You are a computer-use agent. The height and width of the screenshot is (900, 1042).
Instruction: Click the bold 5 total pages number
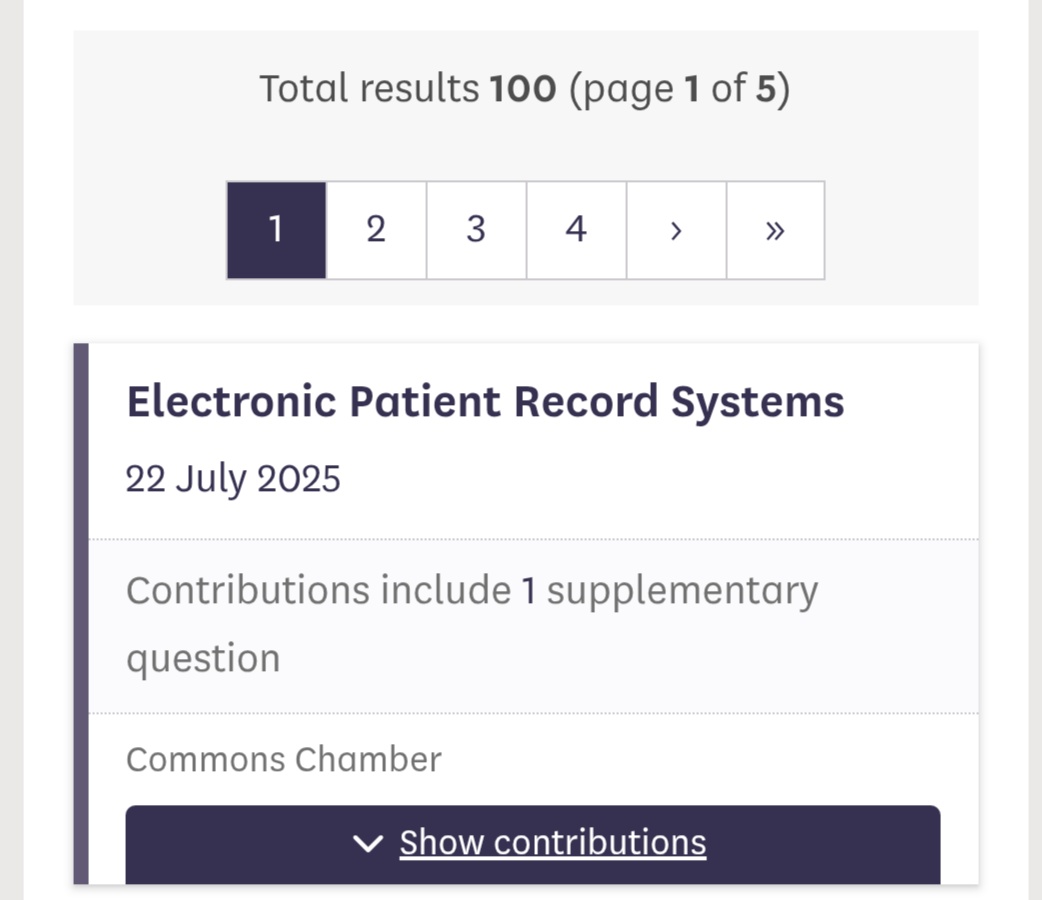(766, 88)
